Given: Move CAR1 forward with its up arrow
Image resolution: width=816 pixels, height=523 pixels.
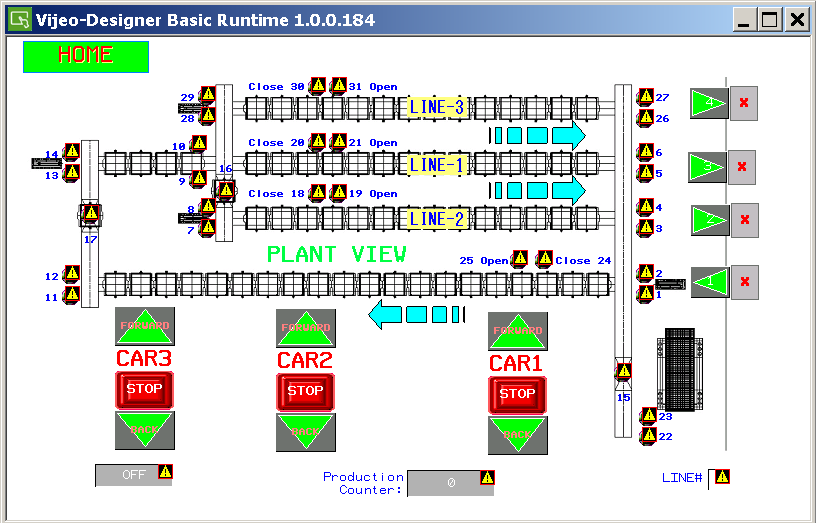Looking at the screenshot, I should [518, 331].
